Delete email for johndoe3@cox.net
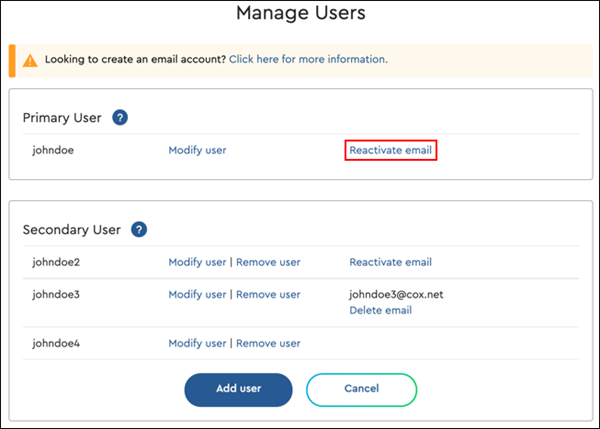600x429 pixels. [380, 310]
